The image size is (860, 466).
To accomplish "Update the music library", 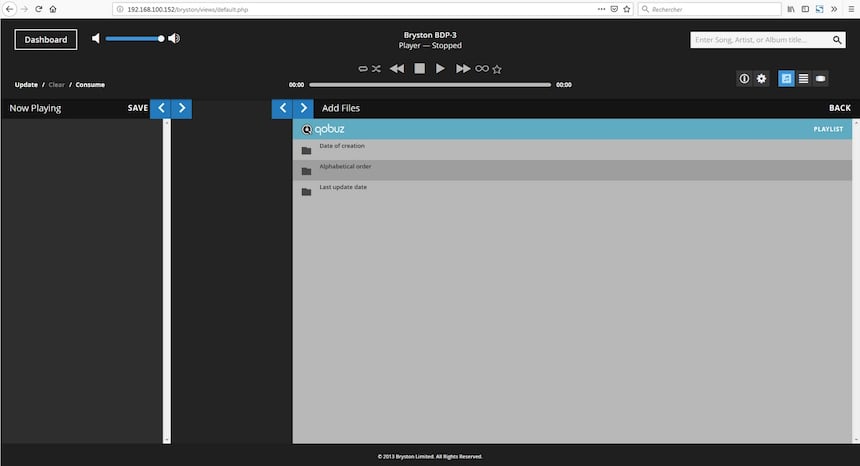I will tap(26, 84).
